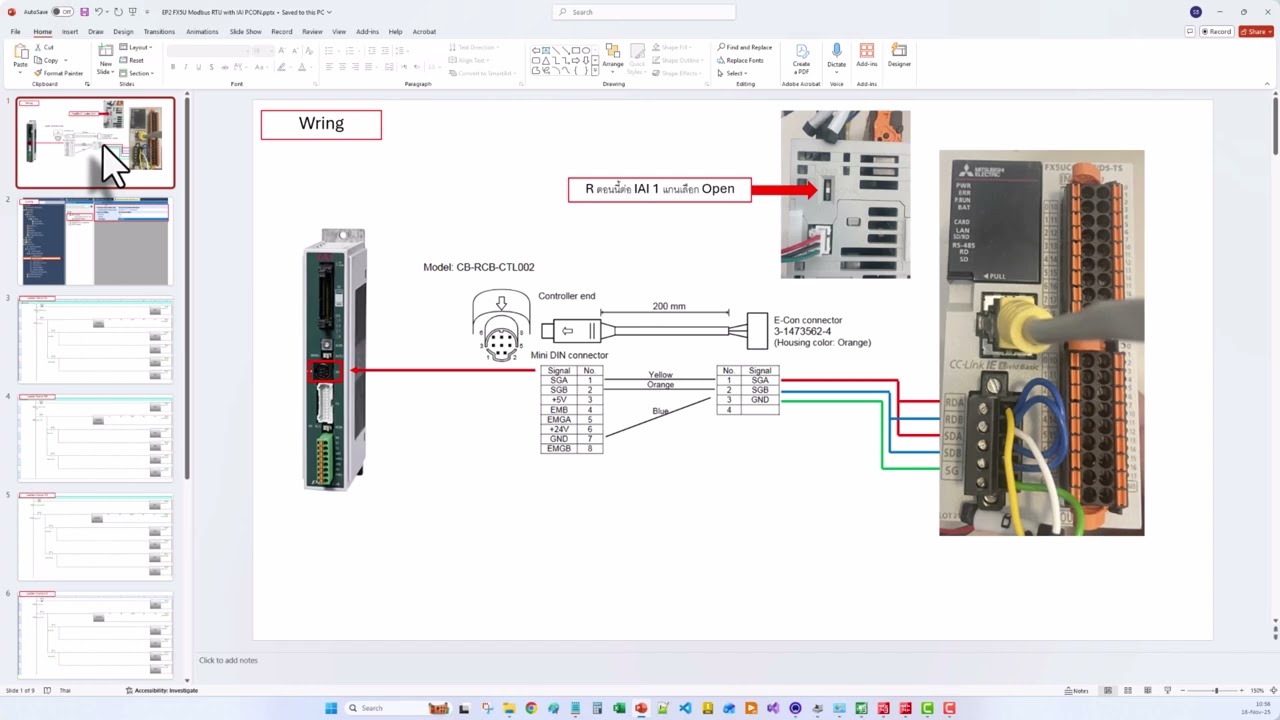Open the Animations tab
The height and width of the screenshot is (720, 1280).
click(202, 31)
